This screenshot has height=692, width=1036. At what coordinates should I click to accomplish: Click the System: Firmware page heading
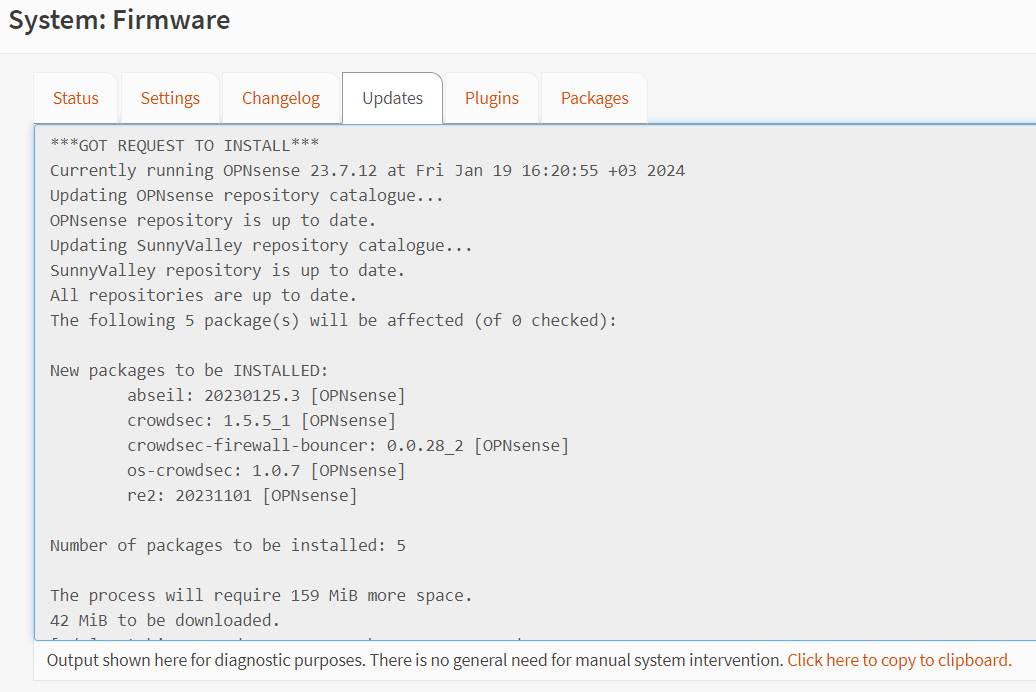118,19
